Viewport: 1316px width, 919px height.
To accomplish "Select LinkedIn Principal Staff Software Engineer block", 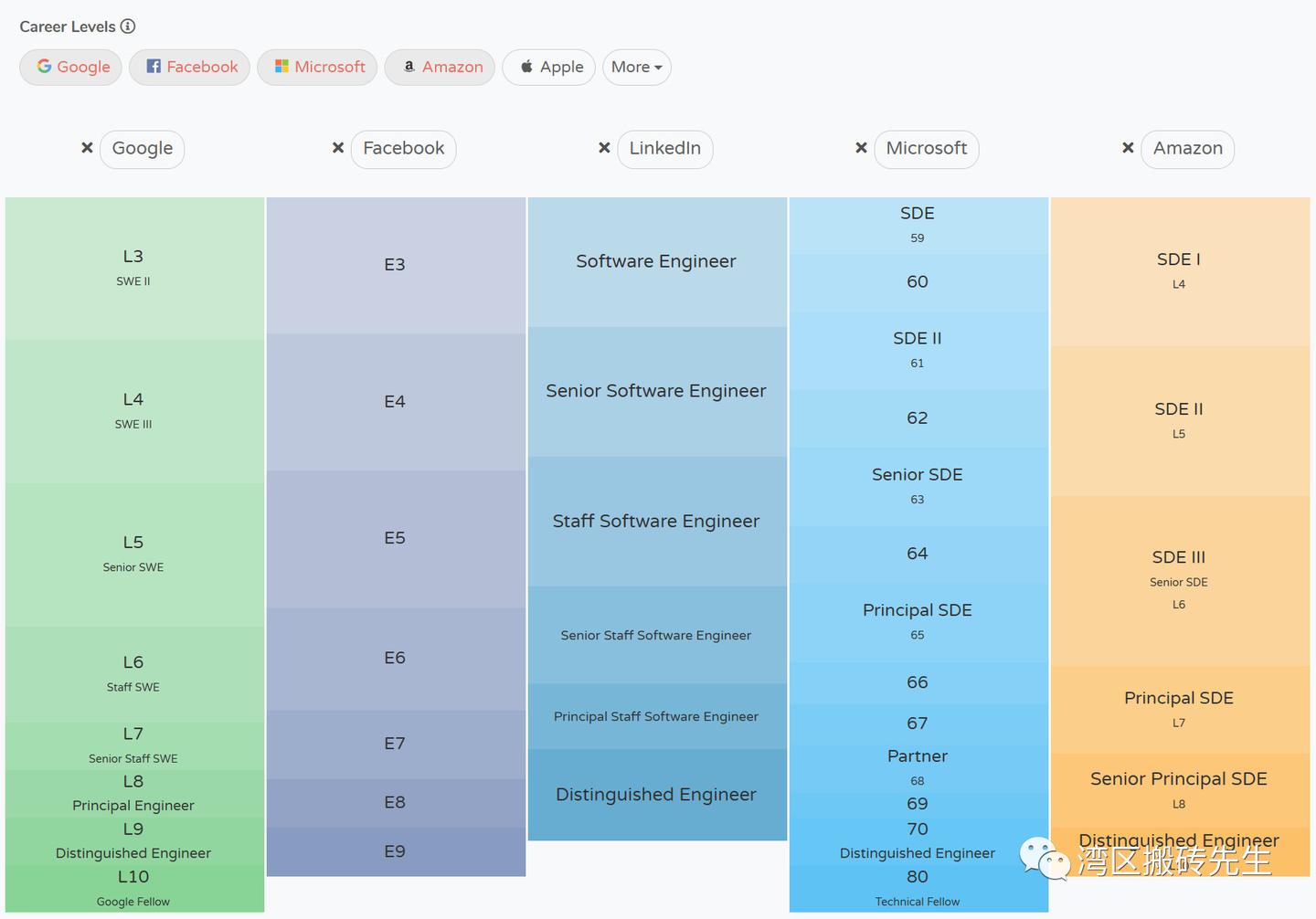I will [657, 716].
